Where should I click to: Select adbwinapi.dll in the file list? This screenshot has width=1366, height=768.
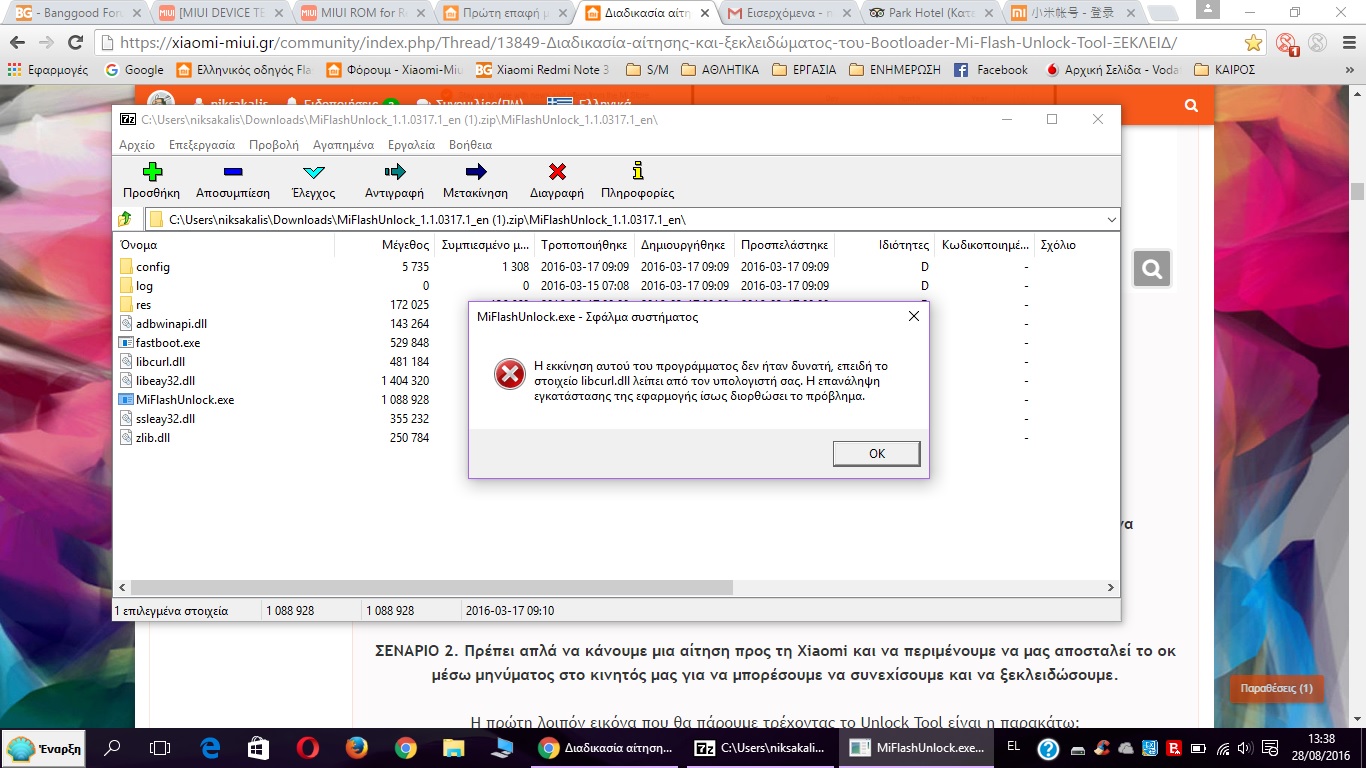click(x=162, y=324)
